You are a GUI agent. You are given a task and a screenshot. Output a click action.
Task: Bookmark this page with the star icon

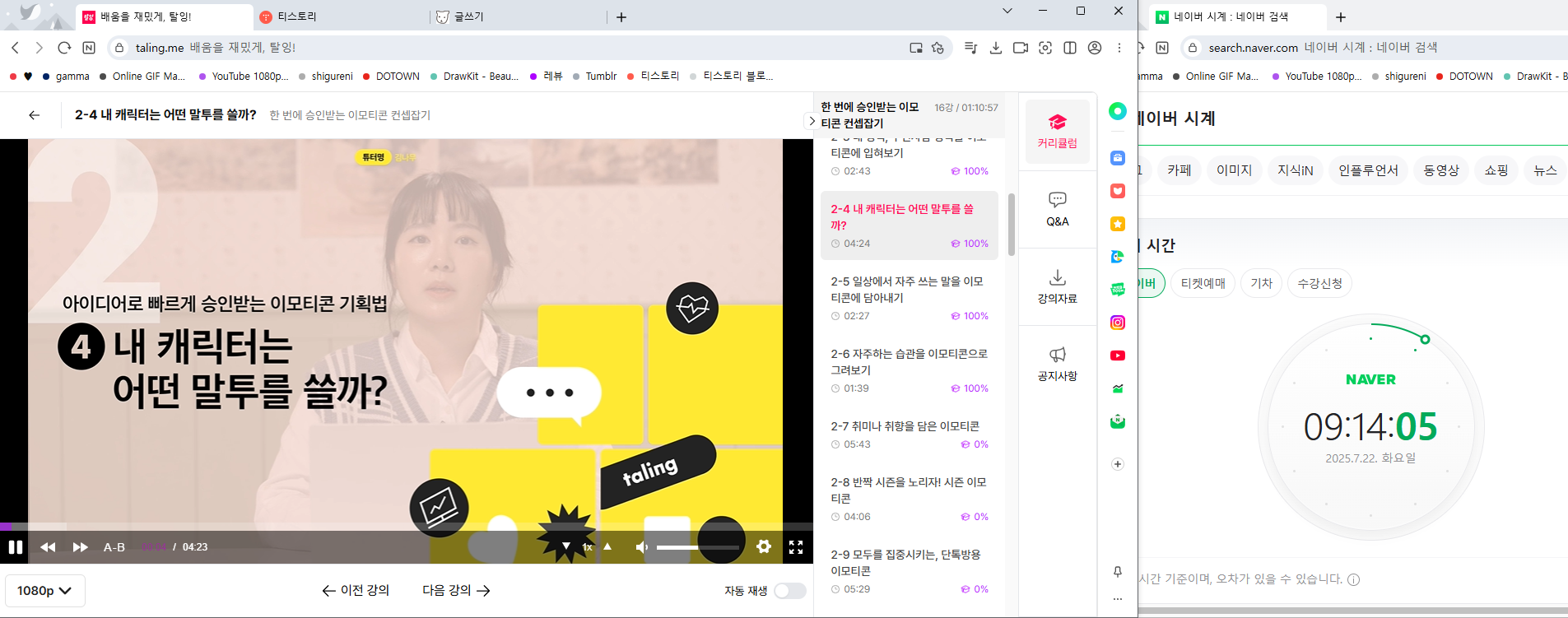[938, 48]
